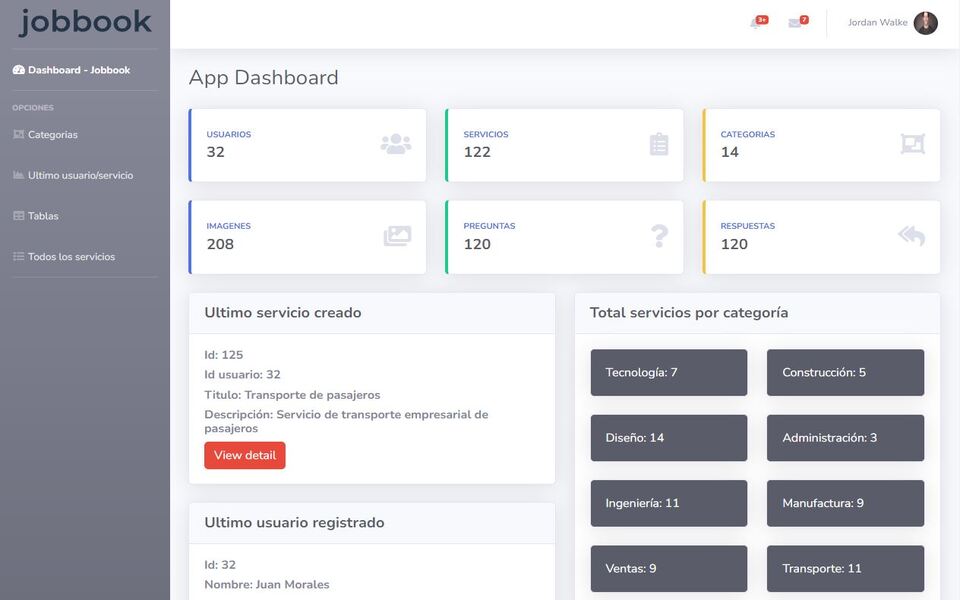Click the jobbook logo
The image size is (960, 600).
click(x=85, y=21)
